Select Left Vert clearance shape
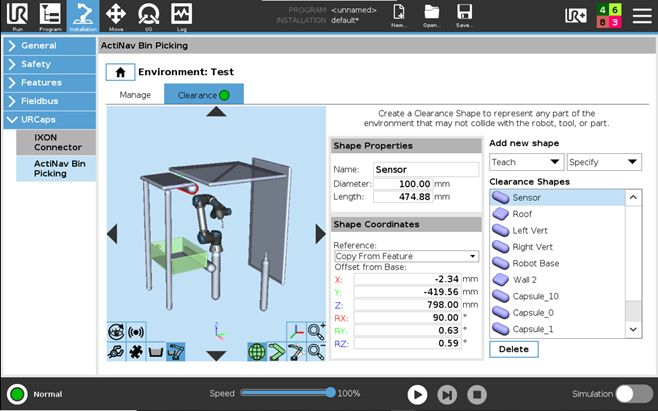This screenshot has height=411, width=658. tap(557, 230)
